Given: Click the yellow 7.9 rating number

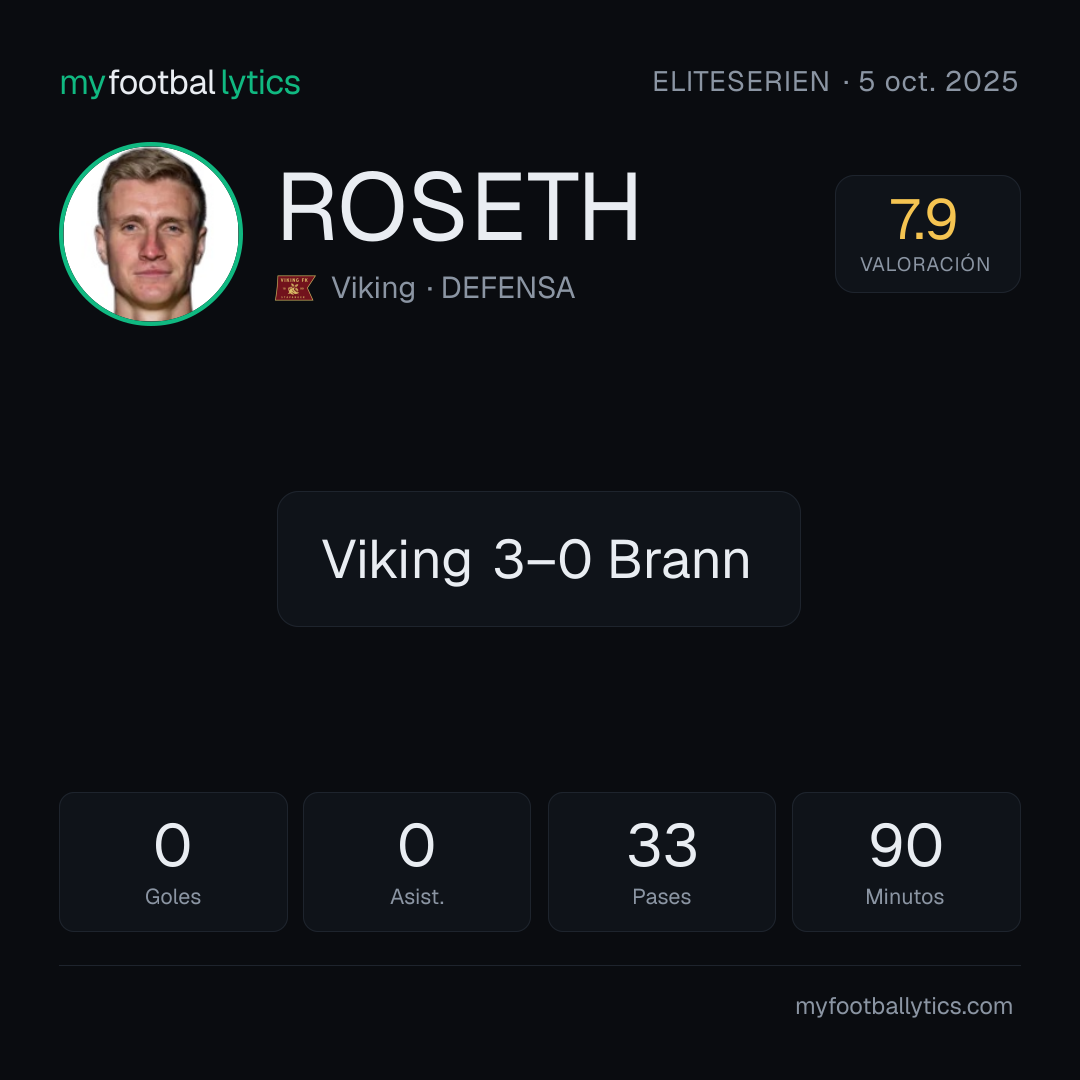Looking at the screenshot, I should pos(923,220).
